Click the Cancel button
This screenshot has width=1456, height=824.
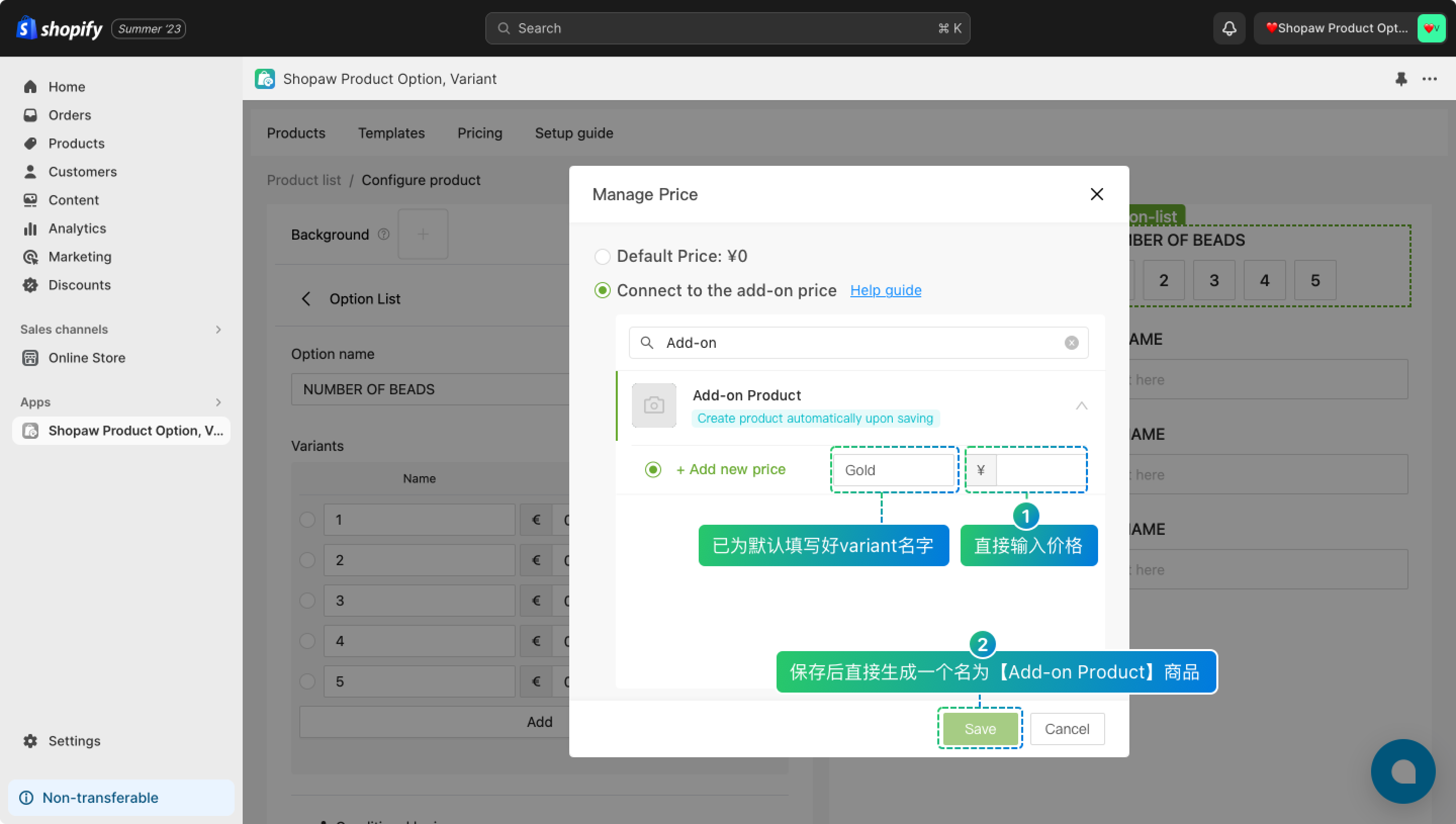(1067, 729)
